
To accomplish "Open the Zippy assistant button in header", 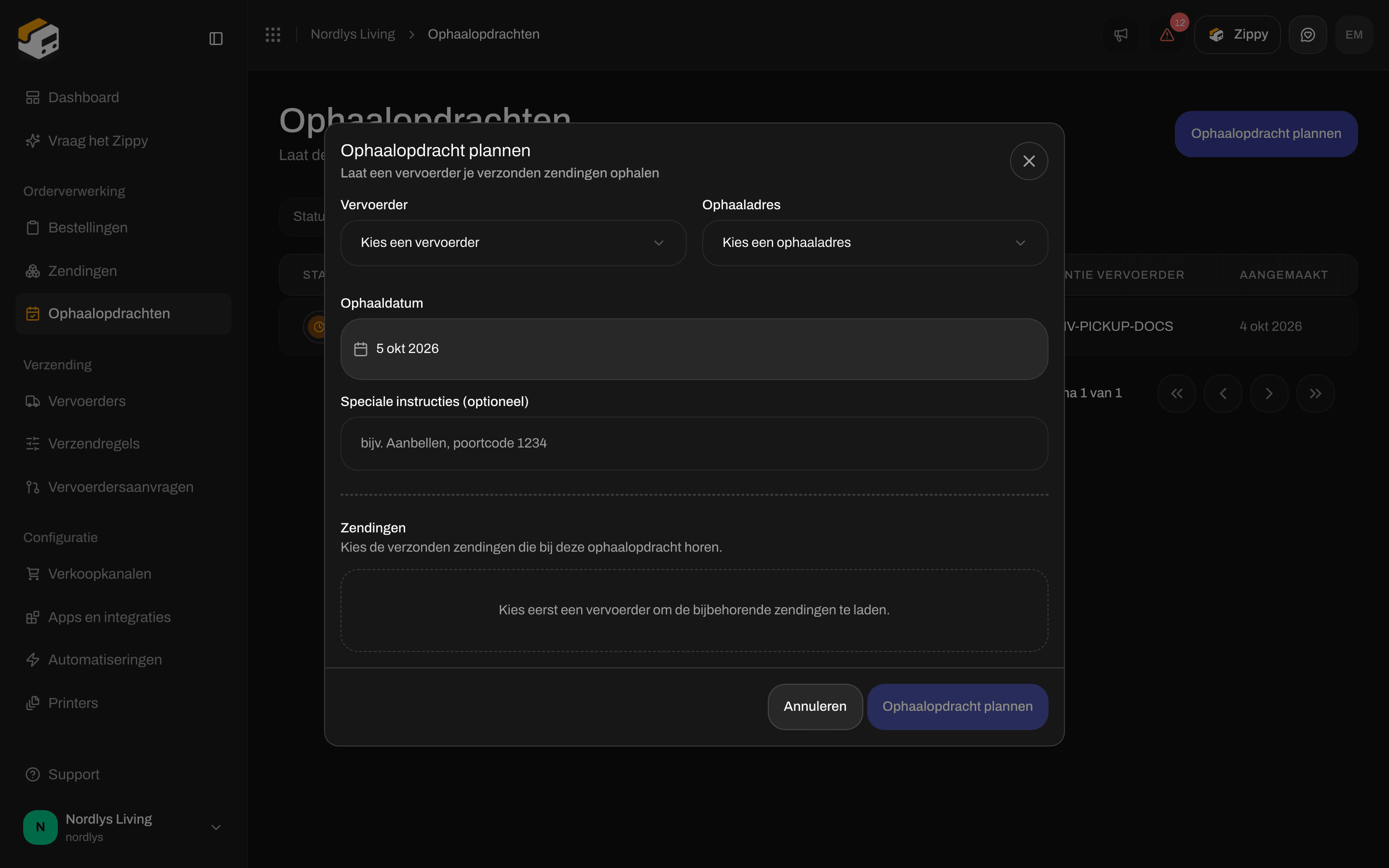I will point(1238,34).
